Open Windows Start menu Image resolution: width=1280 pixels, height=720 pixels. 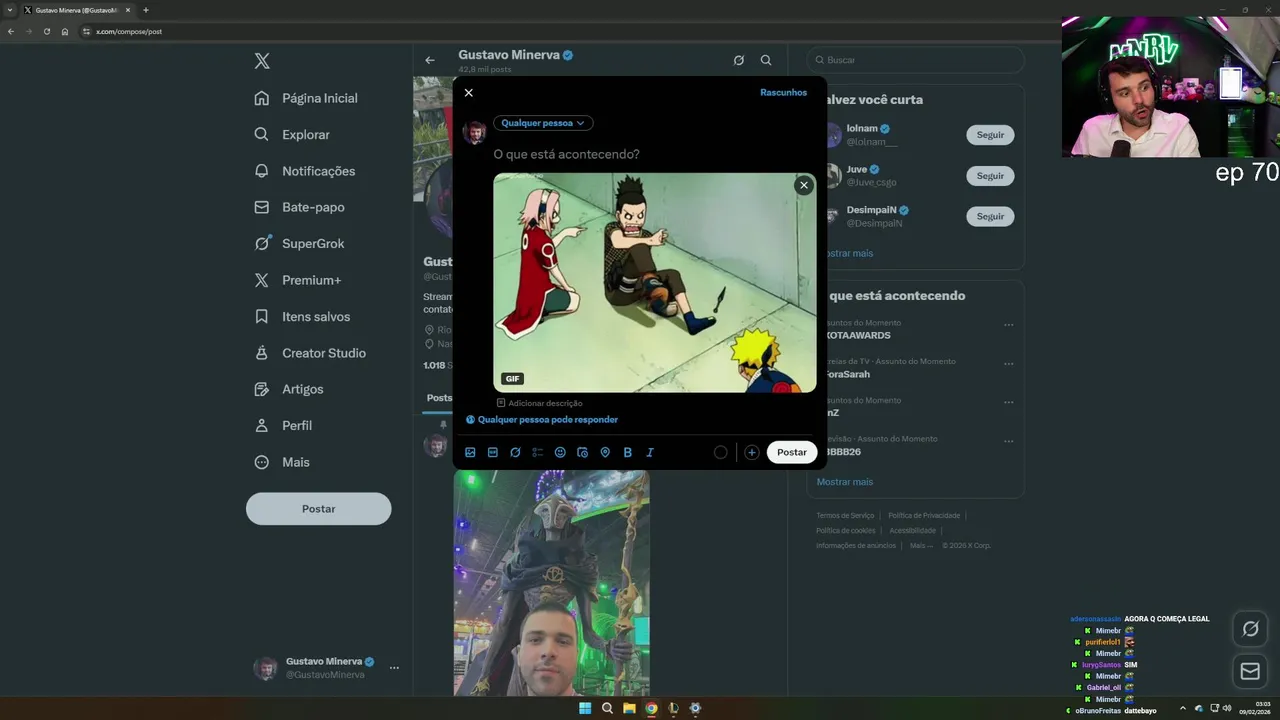[585, 708]
